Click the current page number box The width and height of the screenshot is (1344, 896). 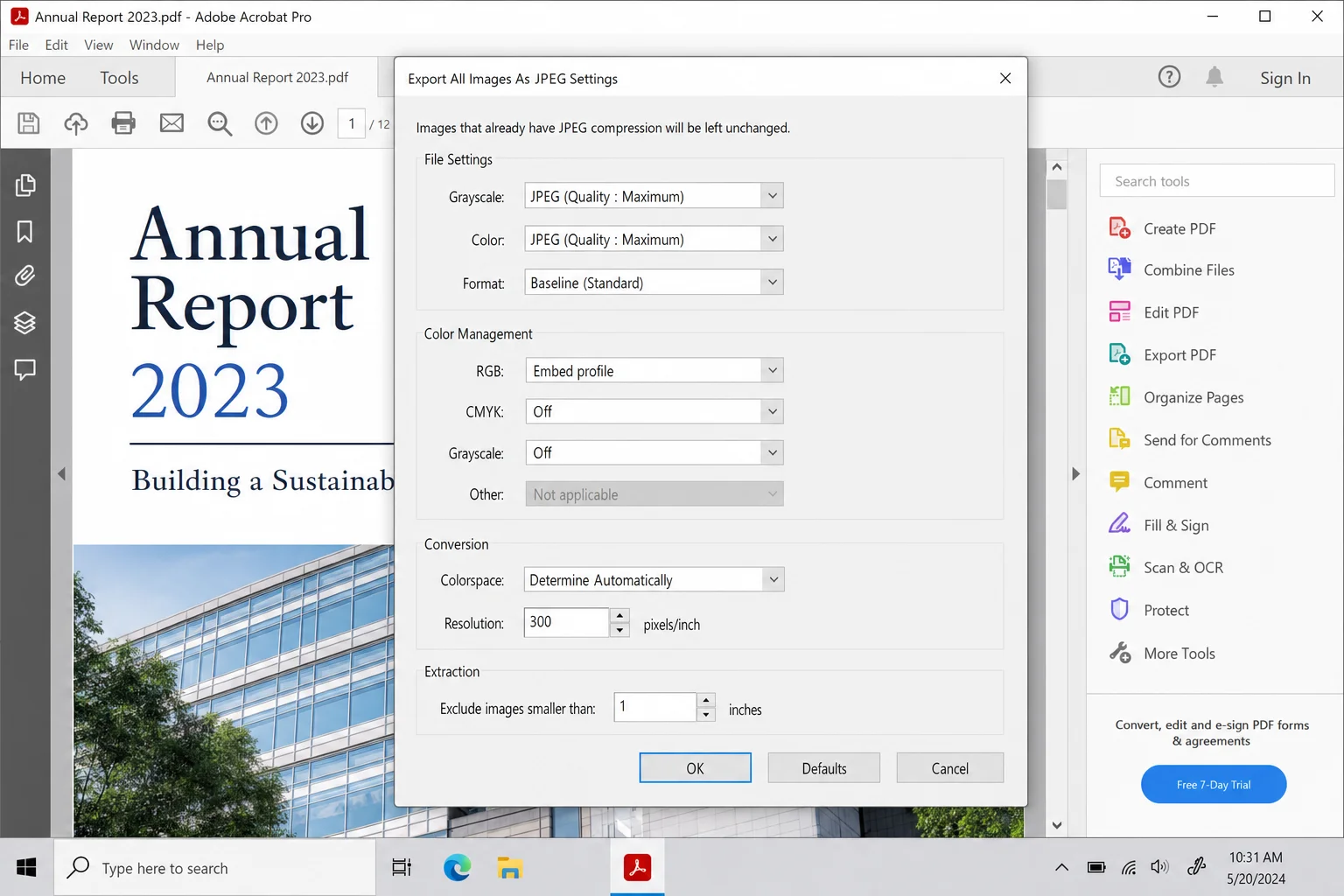(x=352, y=123)
